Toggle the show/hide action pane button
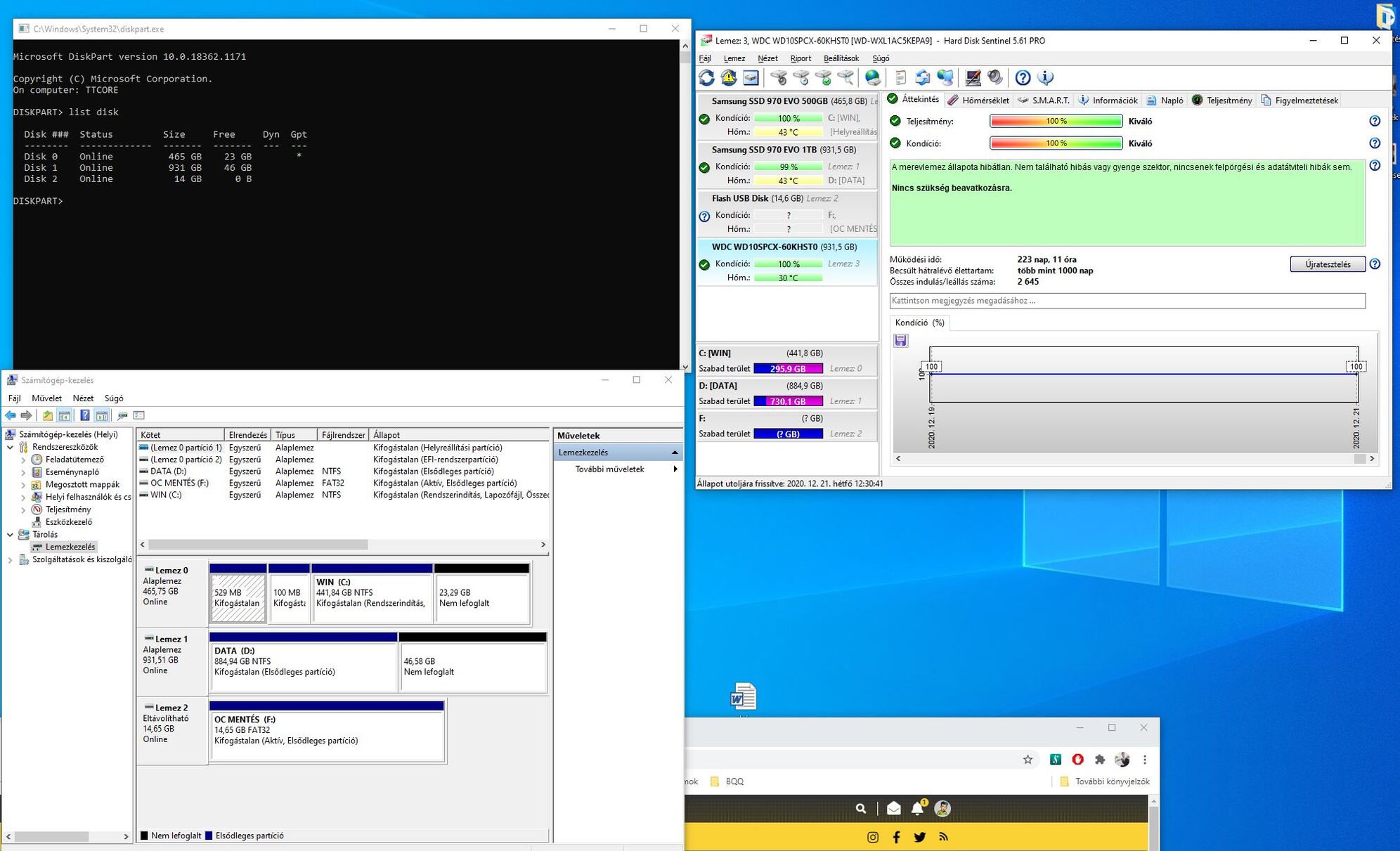 point(101,416)
